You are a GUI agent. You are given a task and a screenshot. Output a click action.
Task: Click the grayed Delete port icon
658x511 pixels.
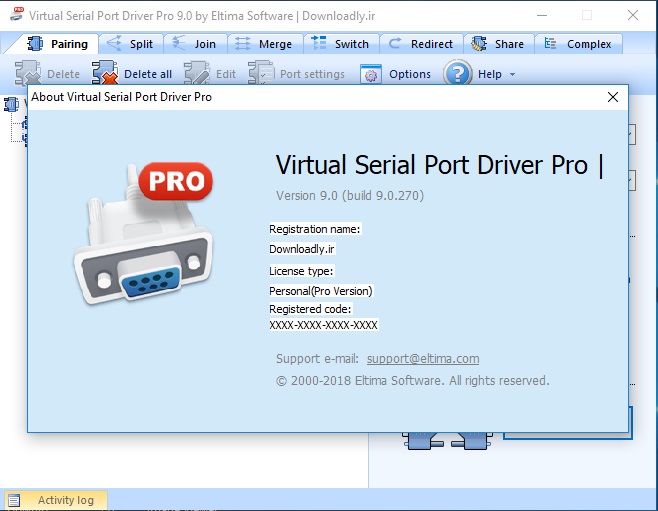click(x=28, y=74)
